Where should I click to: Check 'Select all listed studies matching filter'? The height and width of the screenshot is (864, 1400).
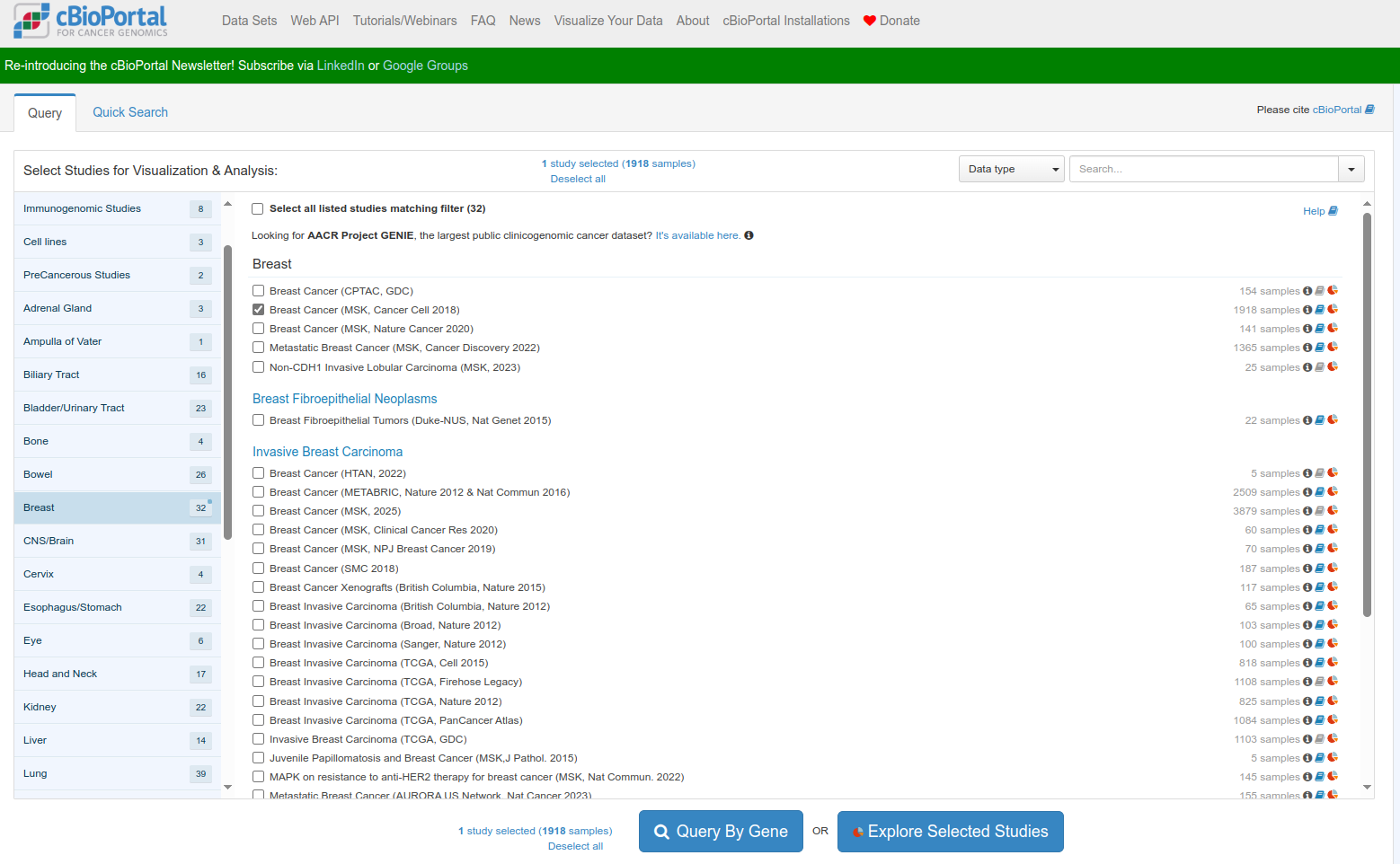[258, 208]
